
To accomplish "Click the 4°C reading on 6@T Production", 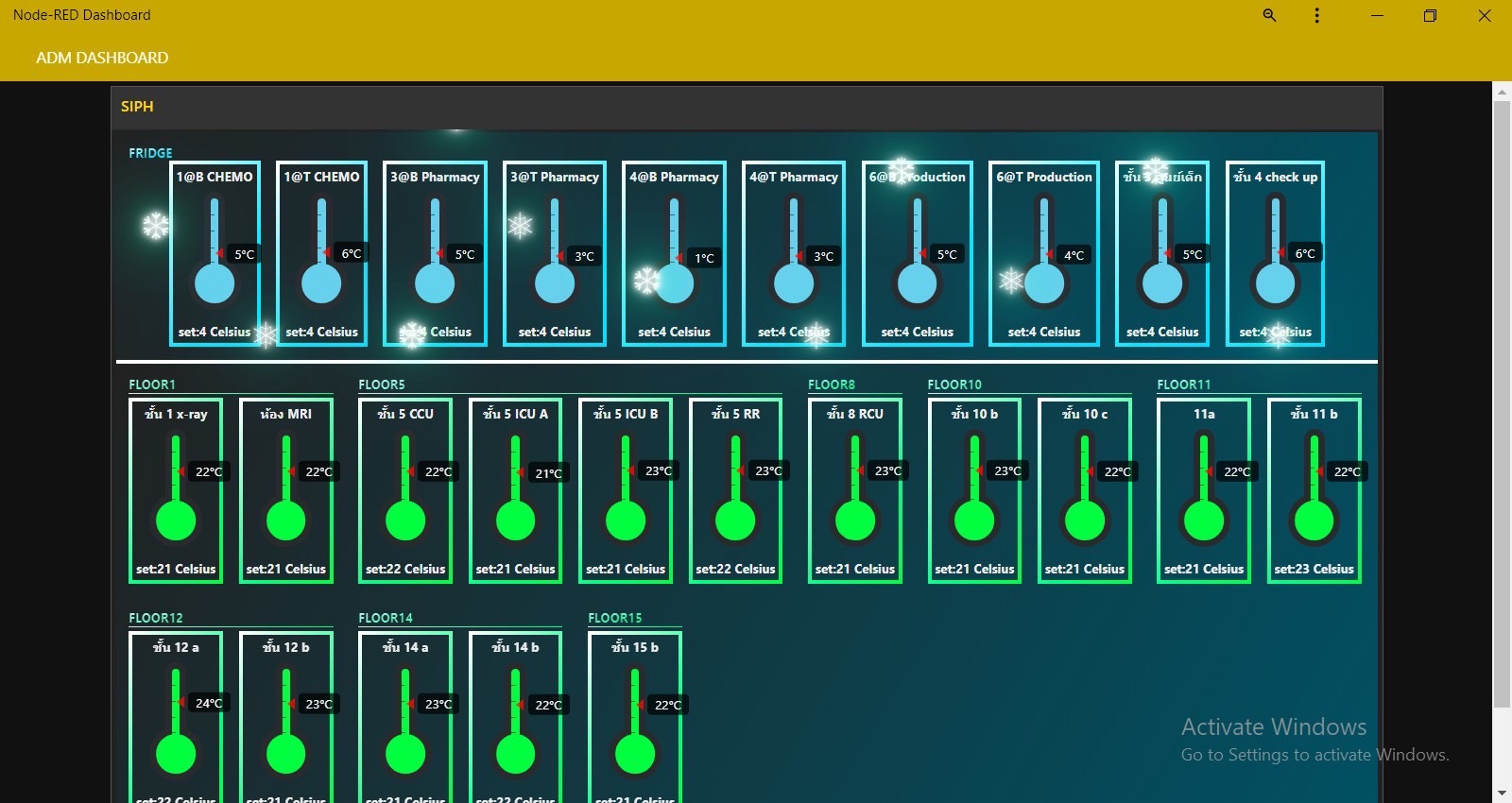I will point(1074,255).
